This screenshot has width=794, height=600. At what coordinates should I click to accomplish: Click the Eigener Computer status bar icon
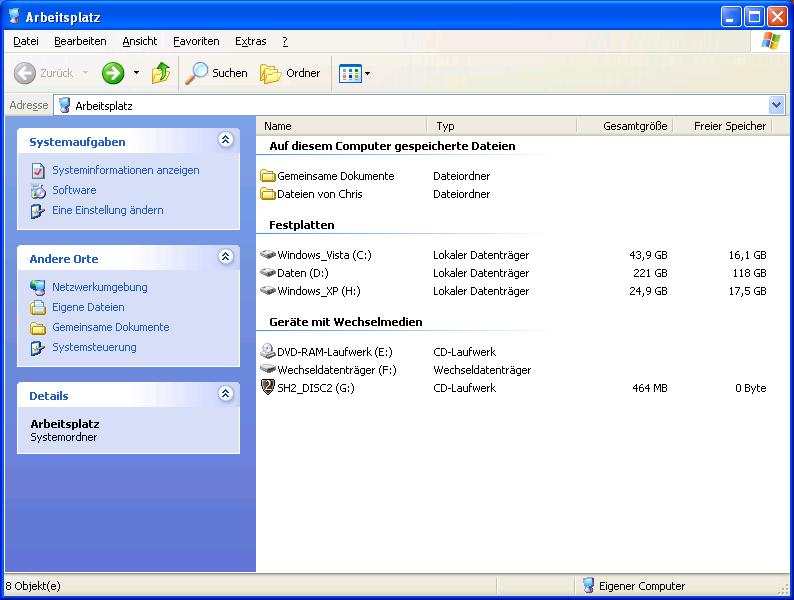tap(588, 585)
